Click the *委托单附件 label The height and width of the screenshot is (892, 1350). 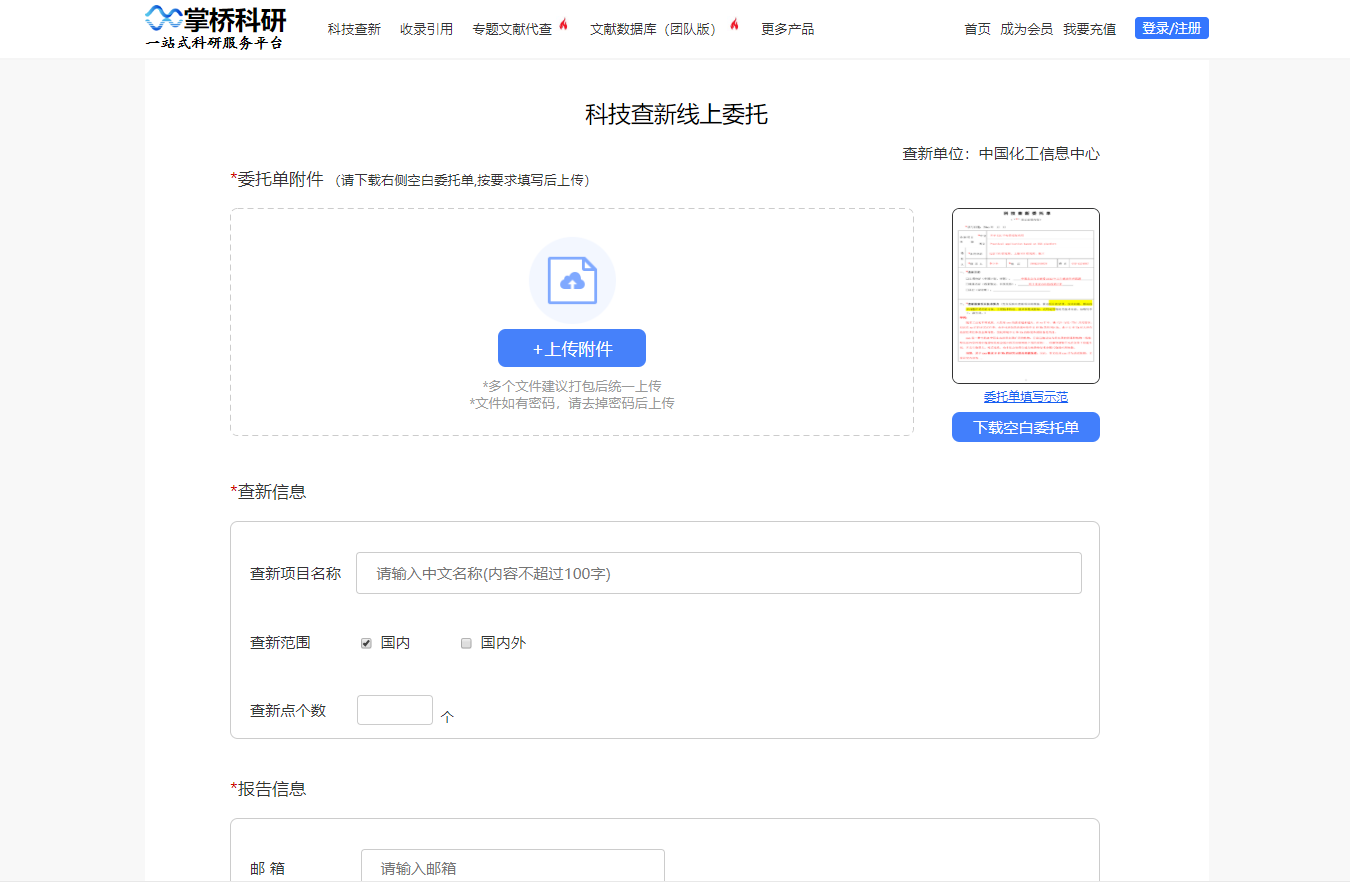(277, 179)
